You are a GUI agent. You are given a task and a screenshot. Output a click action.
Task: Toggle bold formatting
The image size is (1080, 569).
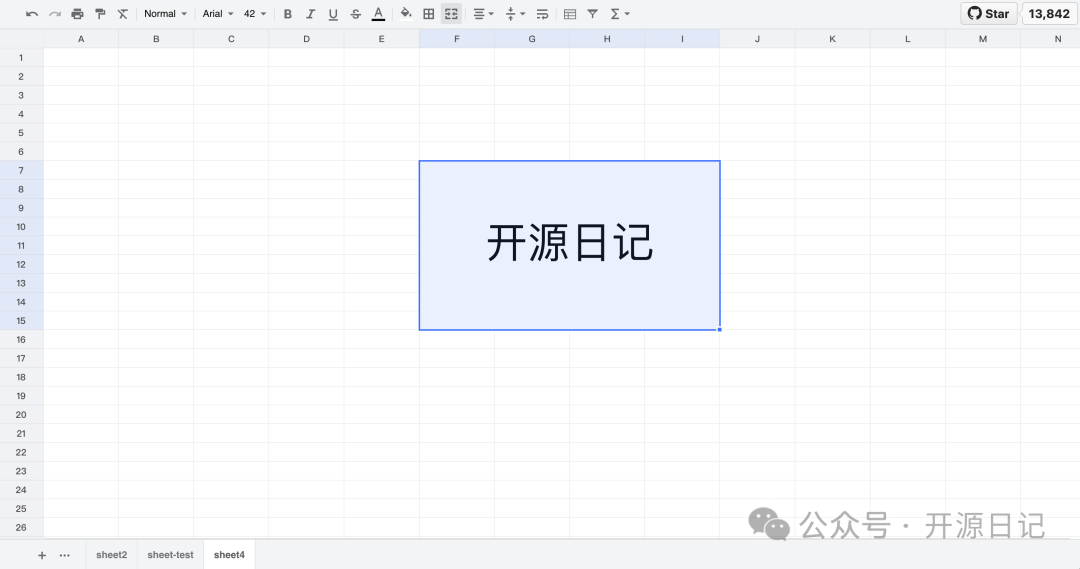tap(288, 14)
